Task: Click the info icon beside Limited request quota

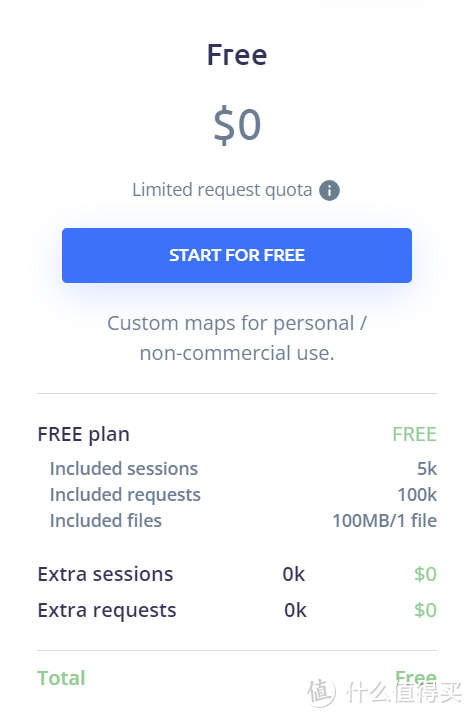Action: coord(329,190)
